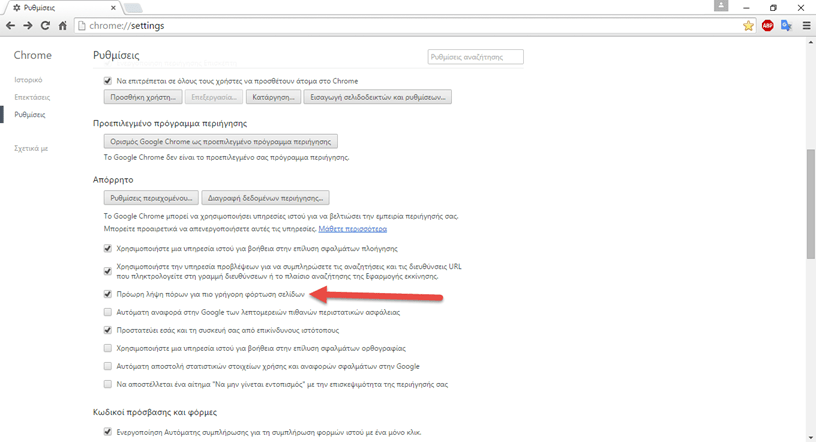The height and width of the screenshot is (442, 816).
Task: Toggle web service for navigation errors checkbox
Action: pyautogui.click(x=108, y=248)
